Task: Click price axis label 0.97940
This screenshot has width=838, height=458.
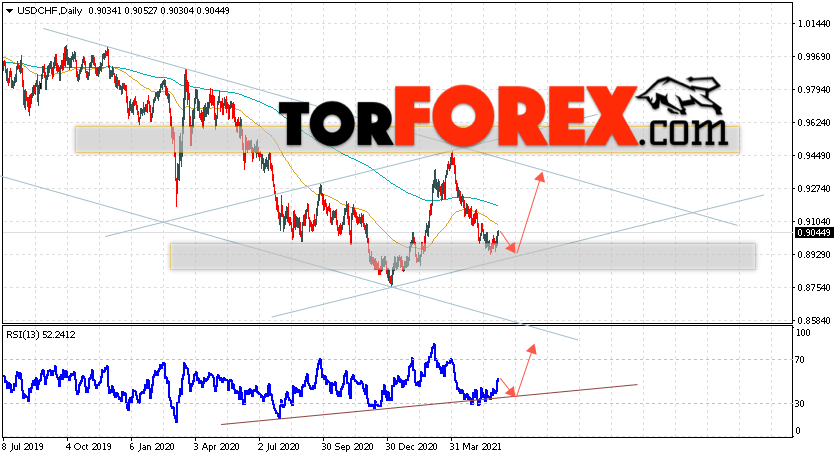Action: coord(814,90)
